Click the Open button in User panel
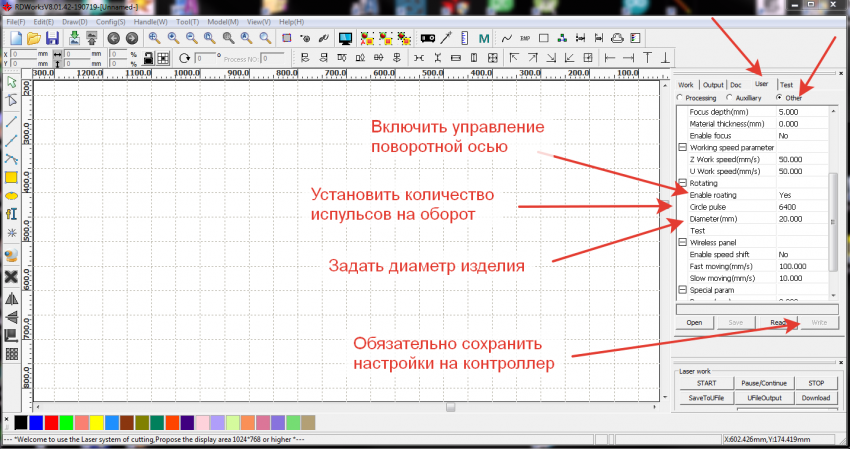 [694, 323]
